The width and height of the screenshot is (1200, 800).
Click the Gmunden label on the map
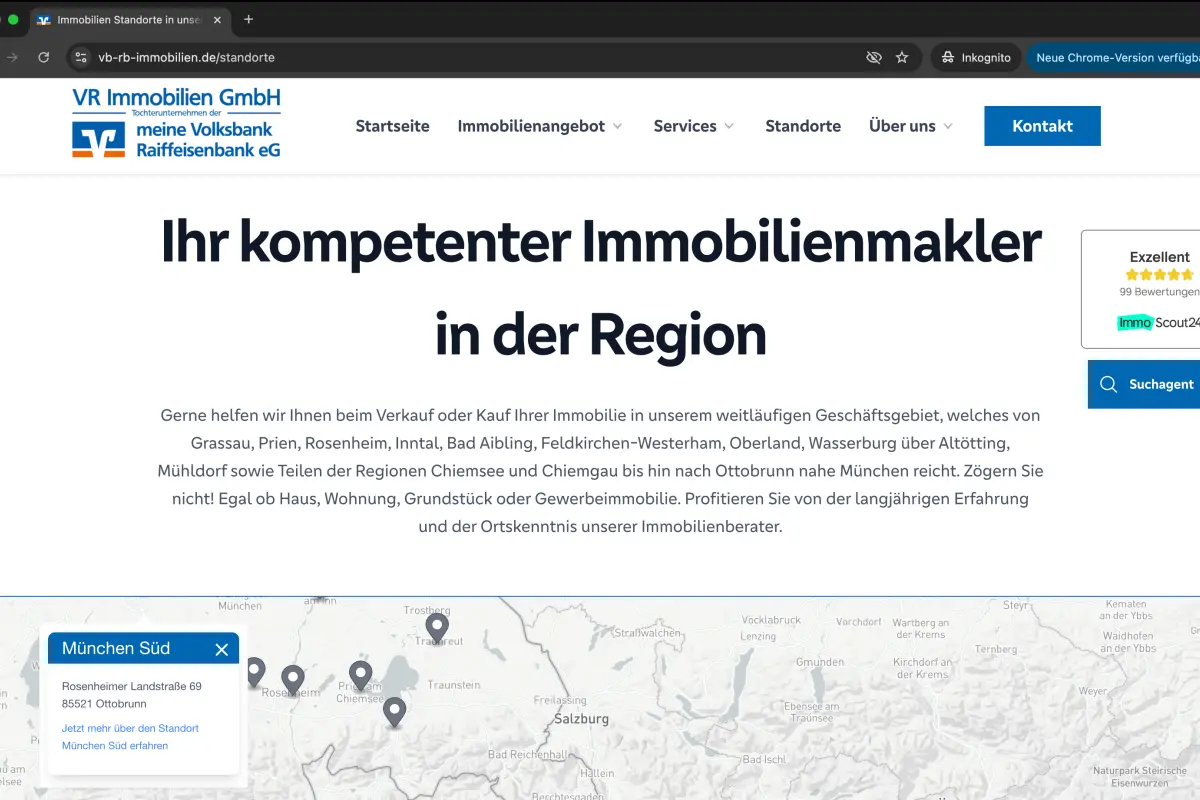click(x=820, y=662)
